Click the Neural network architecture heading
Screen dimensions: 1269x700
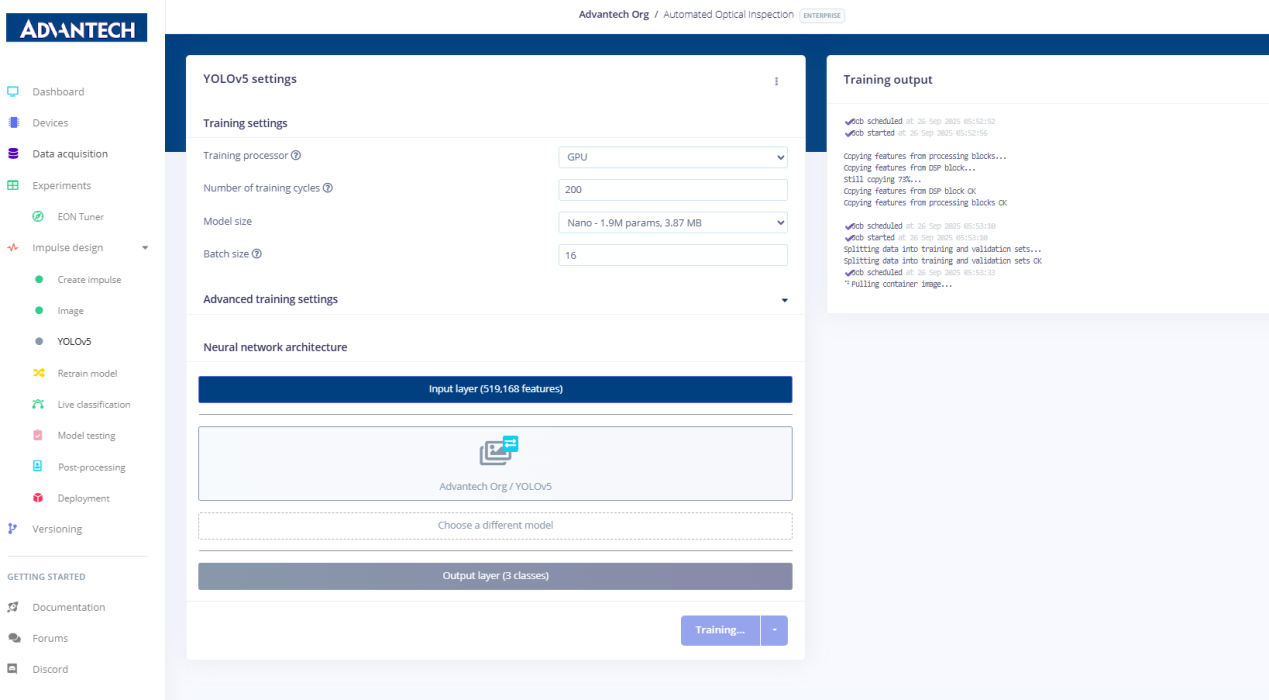[x=275, y=347]
